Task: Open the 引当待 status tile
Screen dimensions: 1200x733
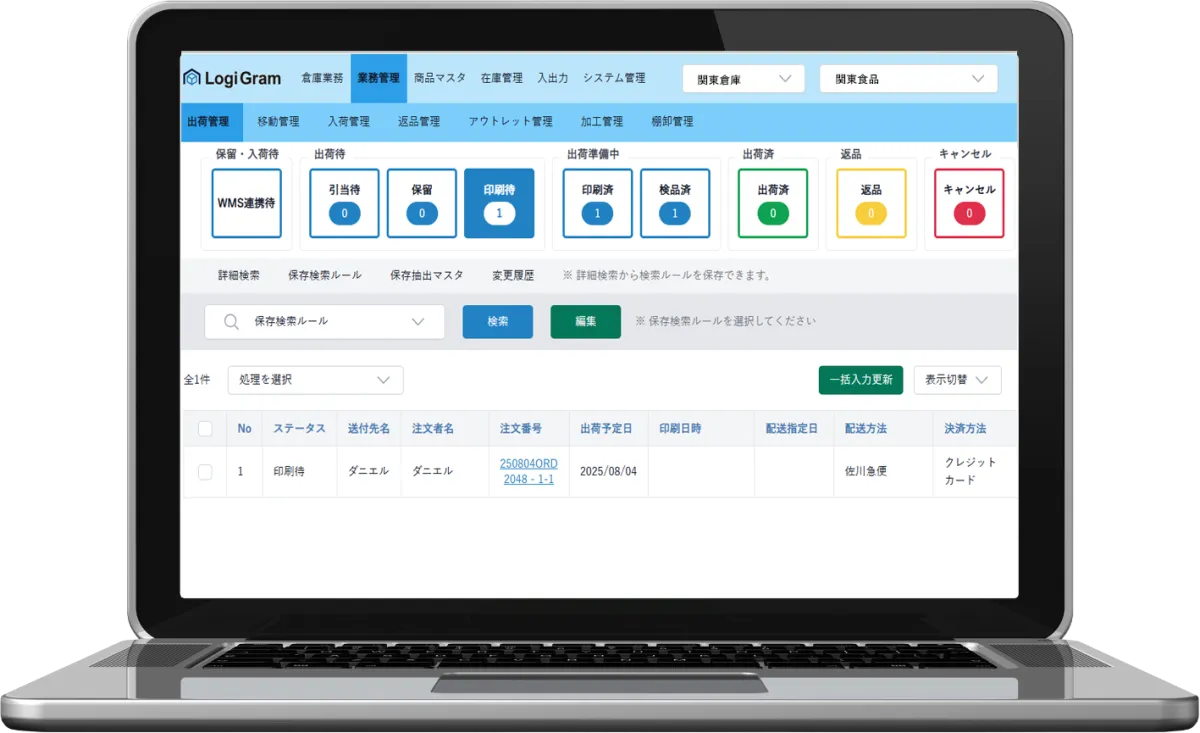Action: [344, 203]
